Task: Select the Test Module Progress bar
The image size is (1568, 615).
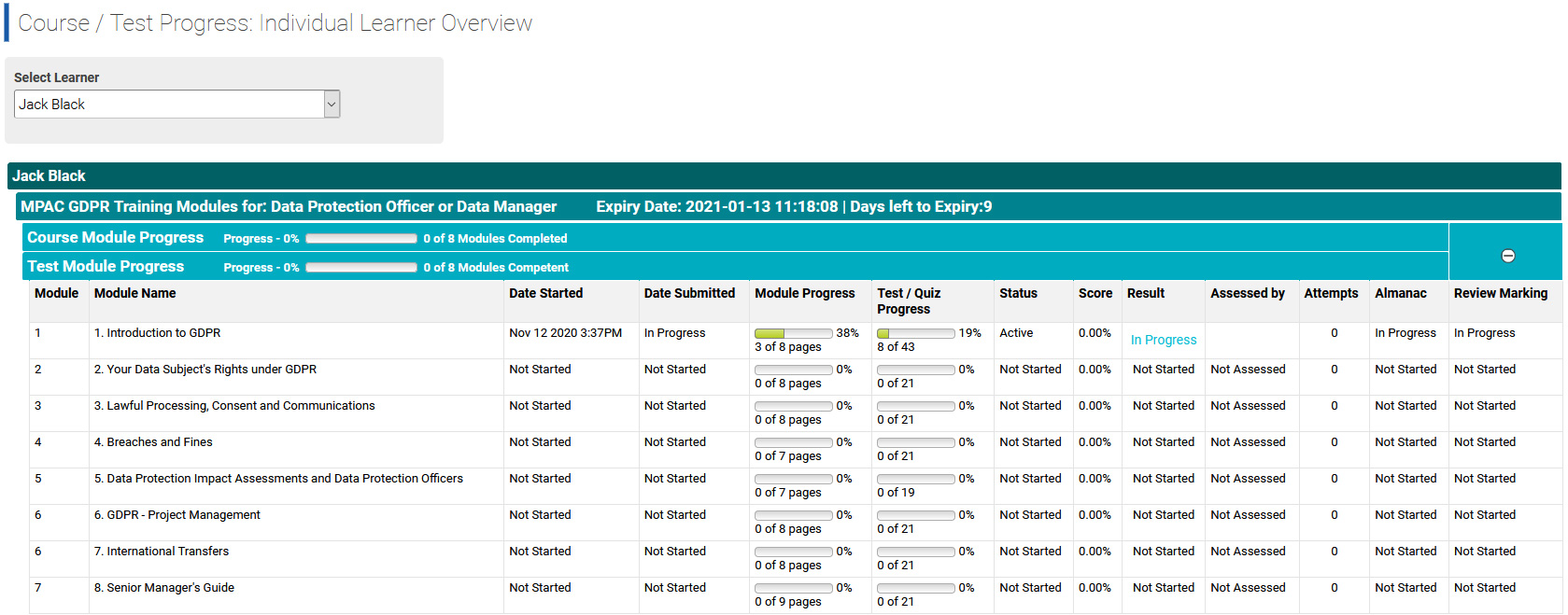Action: [360, 268]
